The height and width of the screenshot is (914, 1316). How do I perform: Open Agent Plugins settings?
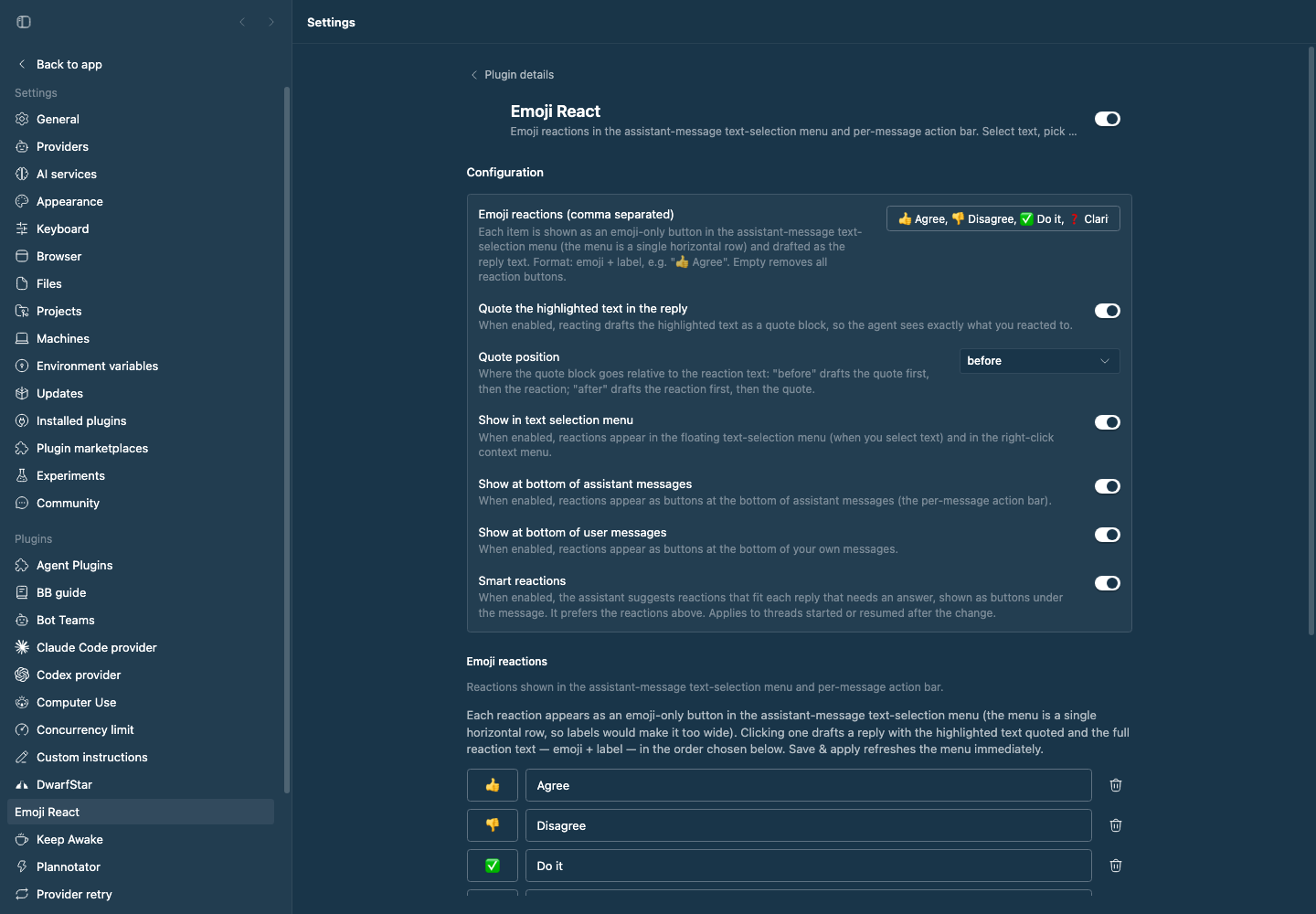141,565
